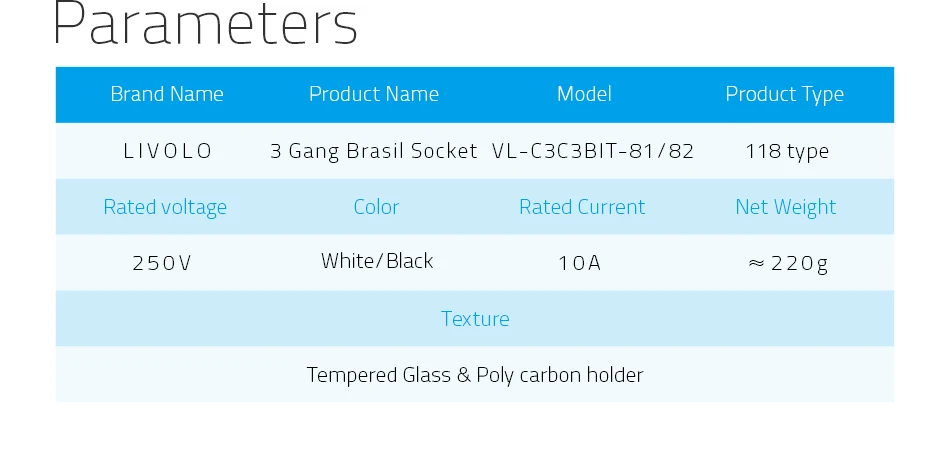Click the Texture label row
Viewport: 950px width, 464px height.
[475, 319]
